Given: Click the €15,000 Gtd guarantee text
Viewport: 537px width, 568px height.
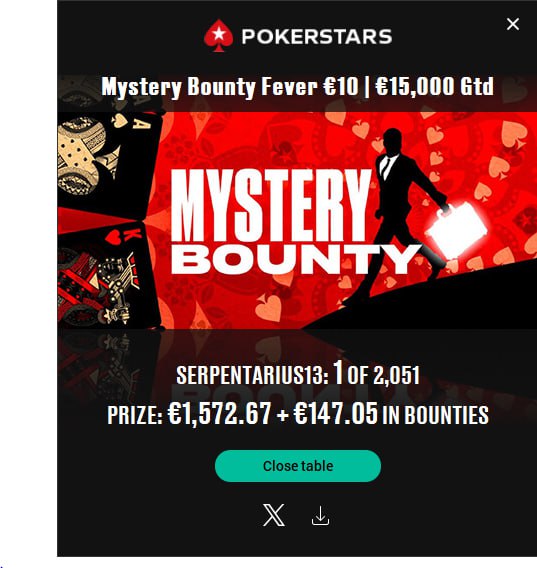Looking at the screenshot, I should point(434,86).
